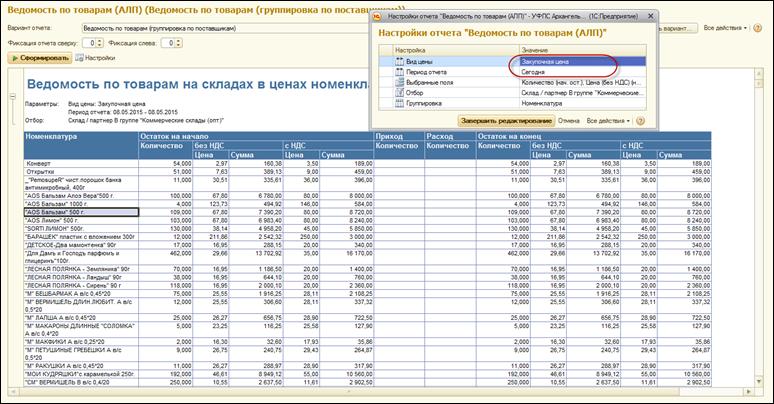This screenshot has height=404, width=774.
Task: Open Все действия menu in main window
Action: point(725,28)
